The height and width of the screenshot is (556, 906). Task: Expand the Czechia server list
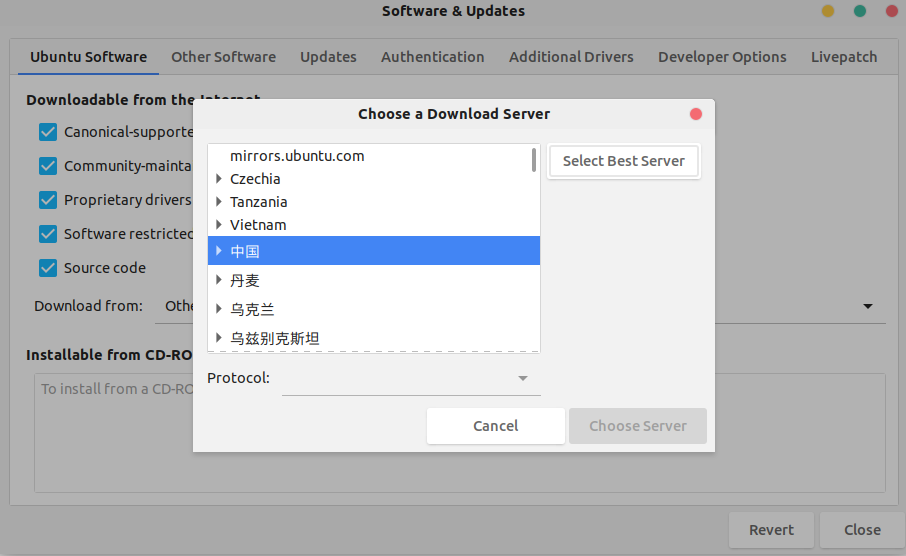(x=219, y=179)
